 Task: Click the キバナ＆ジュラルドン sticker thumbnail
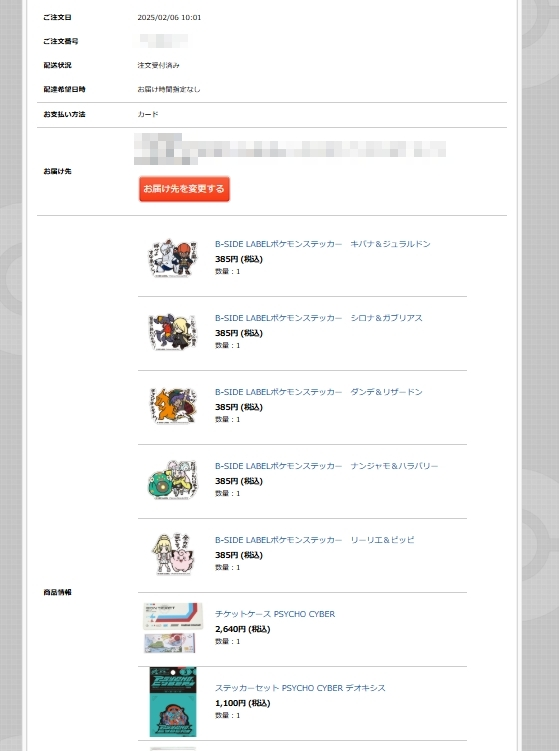[x=173, y=258]
